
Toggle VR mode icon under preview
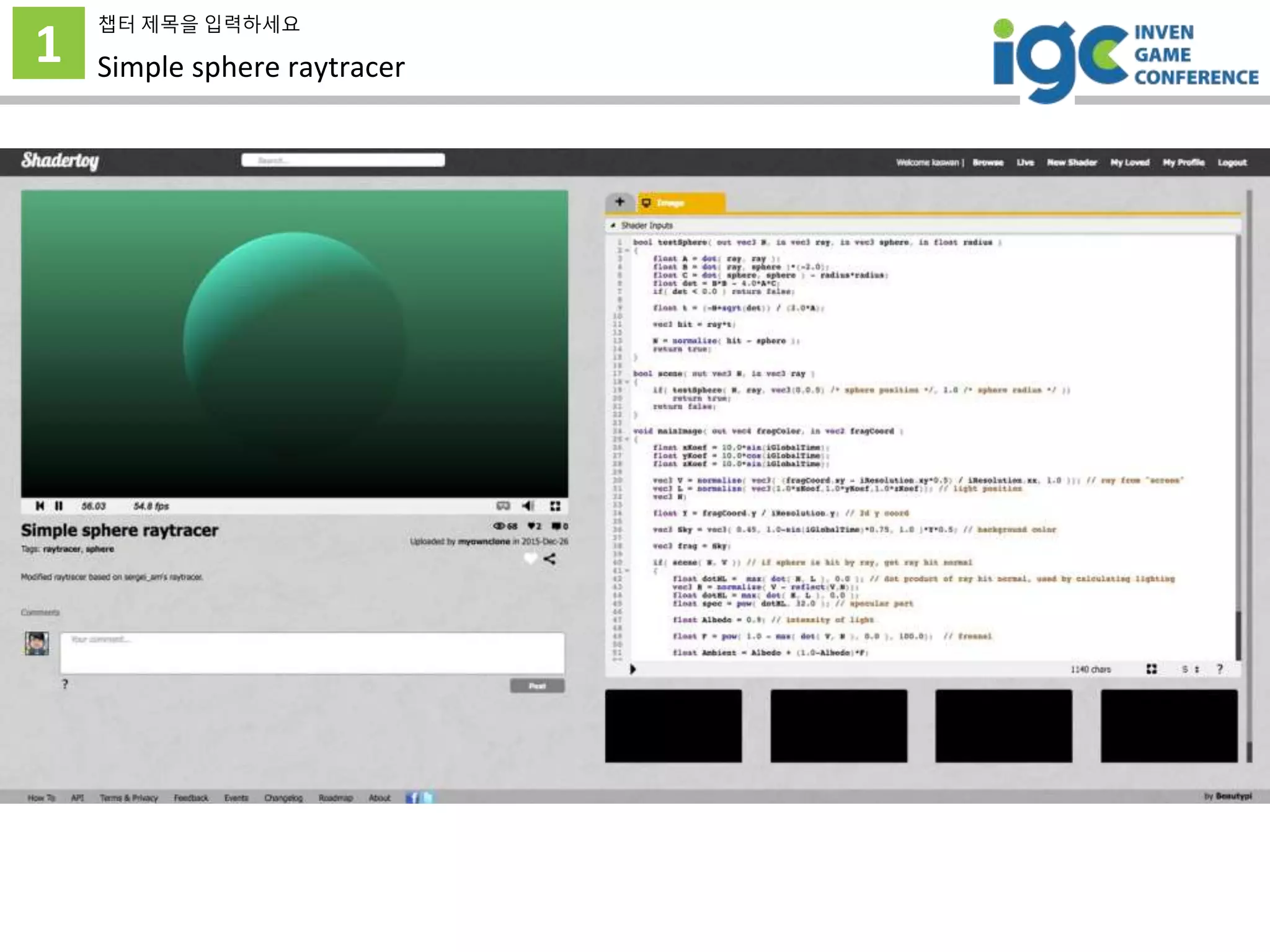503,506
